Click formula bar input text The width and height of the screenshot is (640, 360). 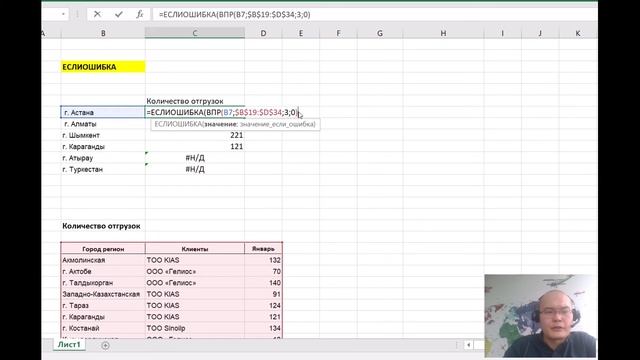pos(235,14)
